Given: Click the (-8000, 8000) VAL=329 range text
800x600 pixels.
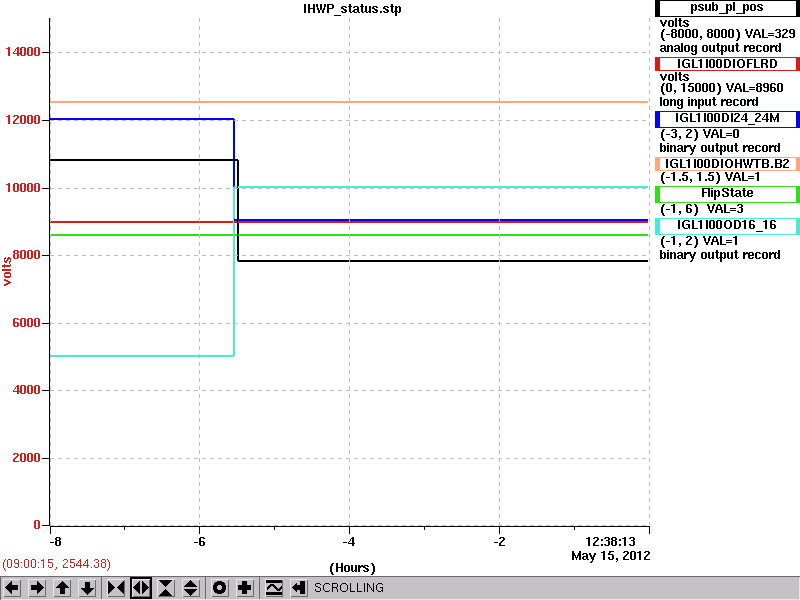Looking at the screenshot, I should (x=728, y=34).
